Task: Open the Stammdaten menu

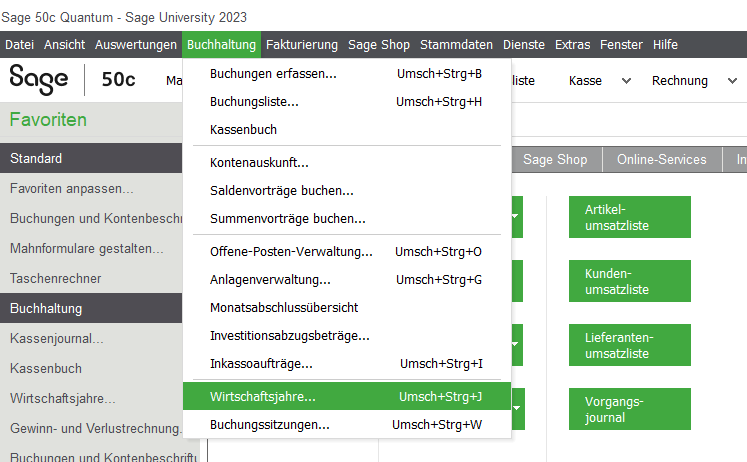Action: coord(456,45)
